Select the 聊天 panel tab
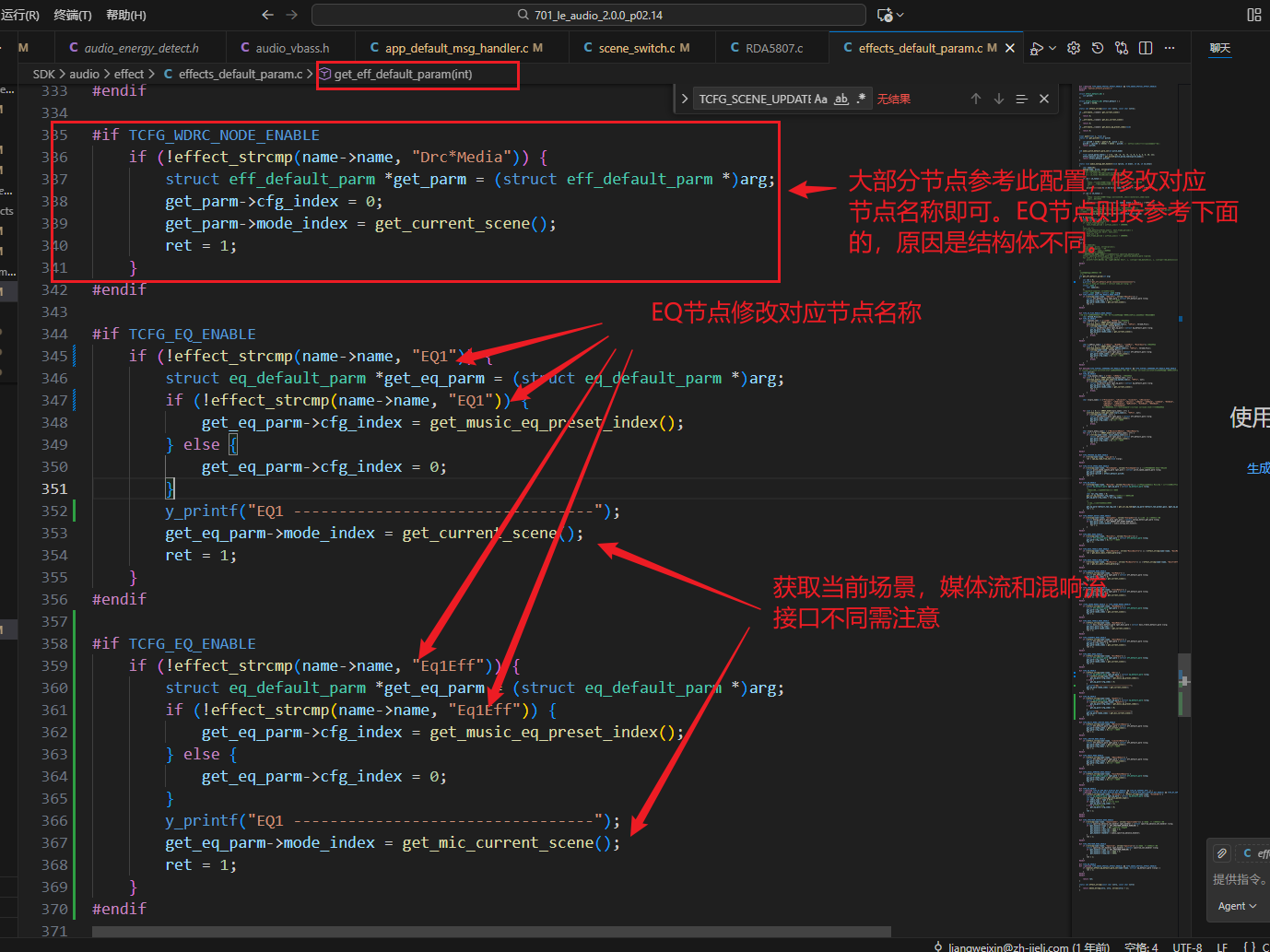 coord(1219,48)
